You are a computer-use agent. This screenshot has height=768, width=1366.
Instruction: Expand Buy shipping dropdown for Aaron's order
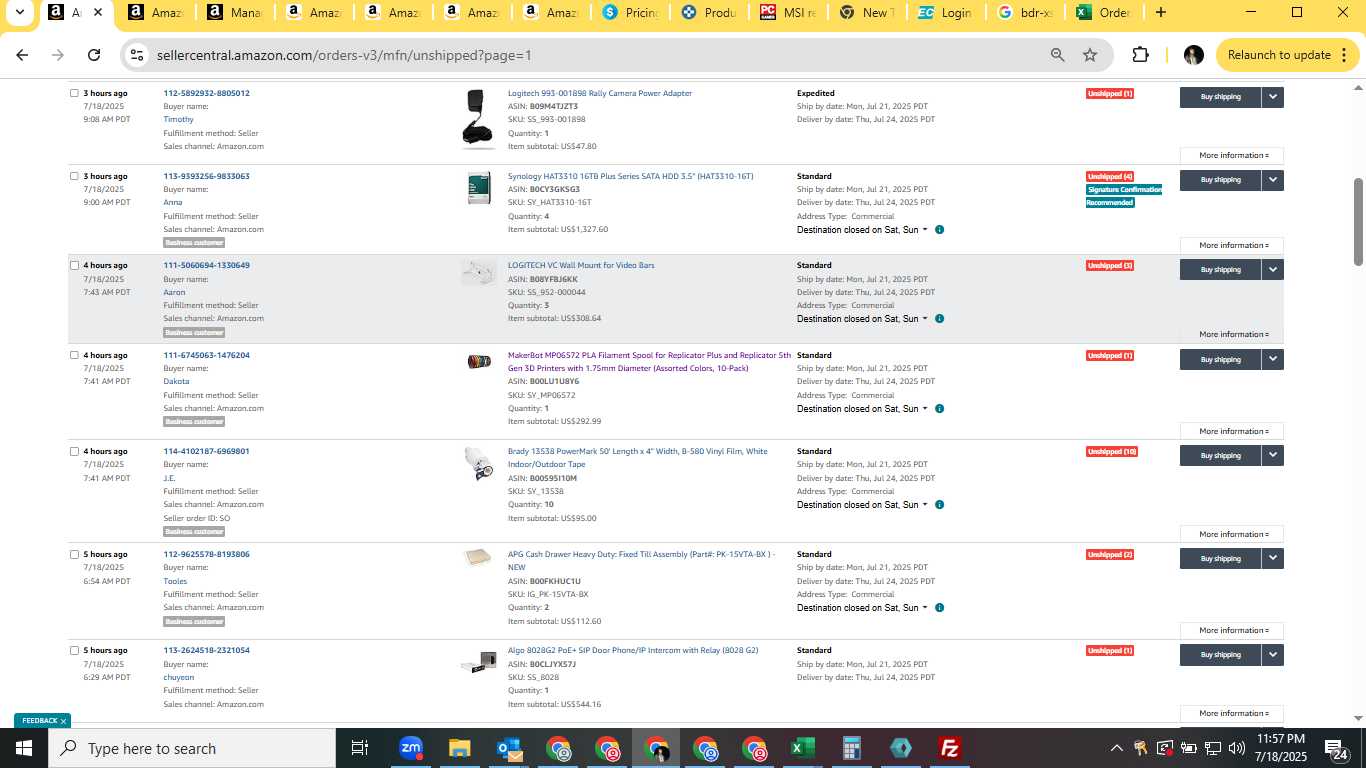click(x=1272, y=269)
